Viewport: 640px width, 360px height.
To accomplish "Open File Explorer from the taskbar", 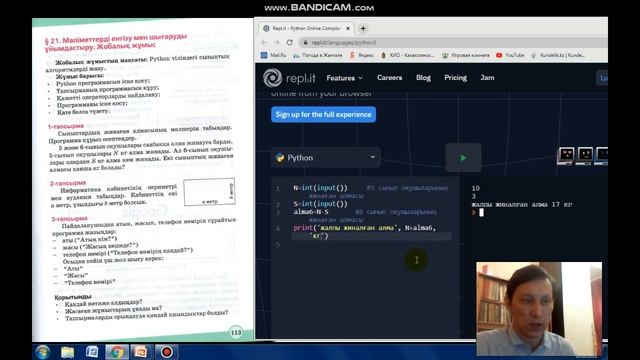I will click(x=67, y=352).
